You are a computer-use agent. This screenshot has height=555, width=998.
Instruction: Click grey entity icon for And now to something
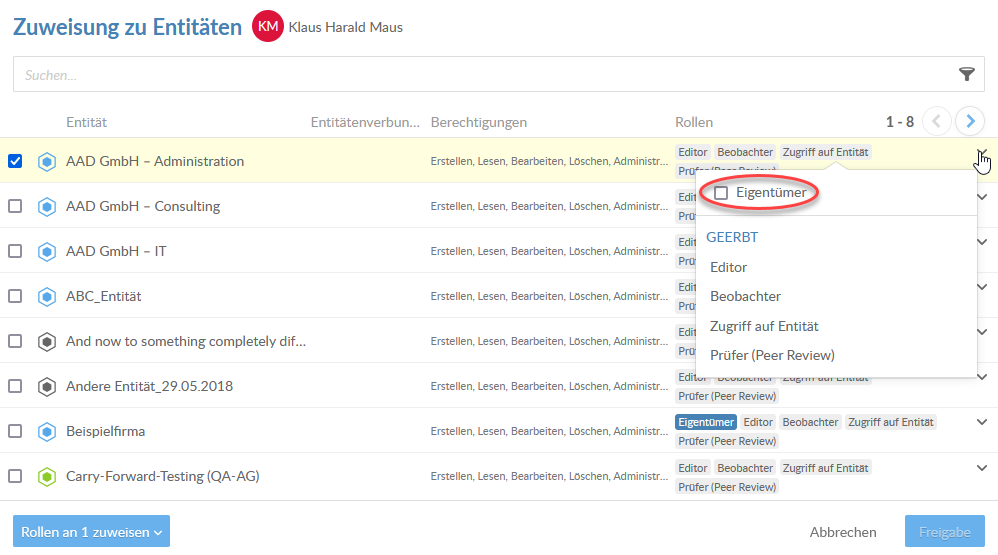point(46,342)
